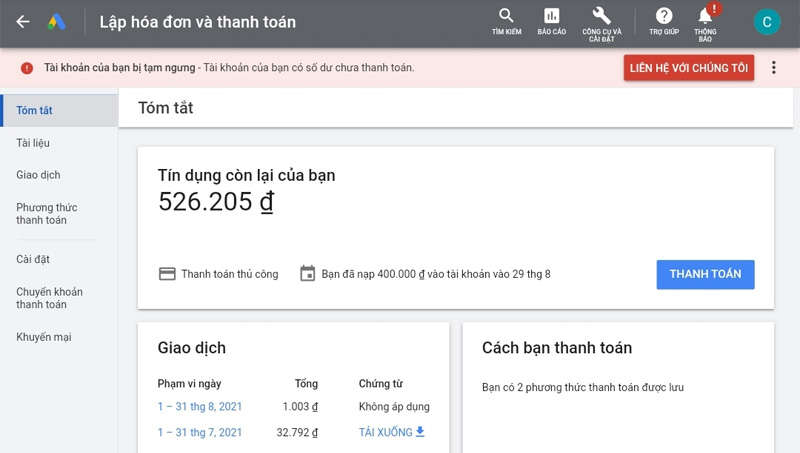
Task: Open the Báo cáo reports icon
Action: (x=551, y=17)
